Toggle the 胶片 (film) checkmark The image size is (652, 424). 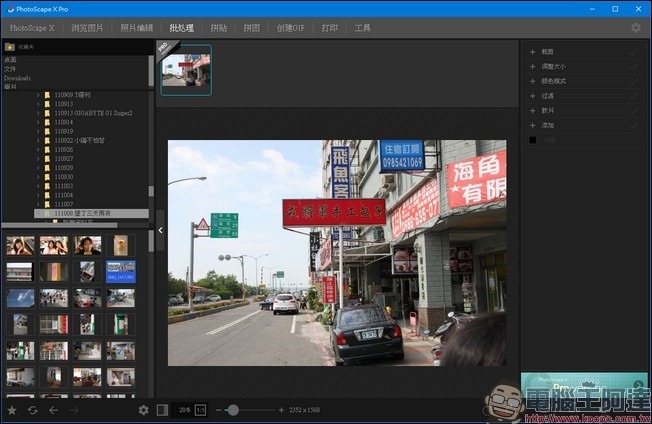633,110
